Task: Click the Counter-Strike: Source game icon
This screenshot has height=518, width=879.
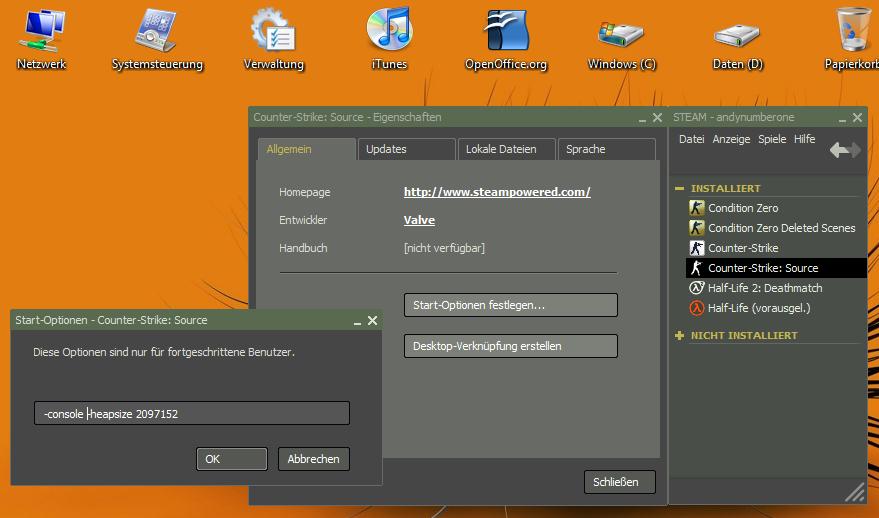Action: click(x=696, y=268)
